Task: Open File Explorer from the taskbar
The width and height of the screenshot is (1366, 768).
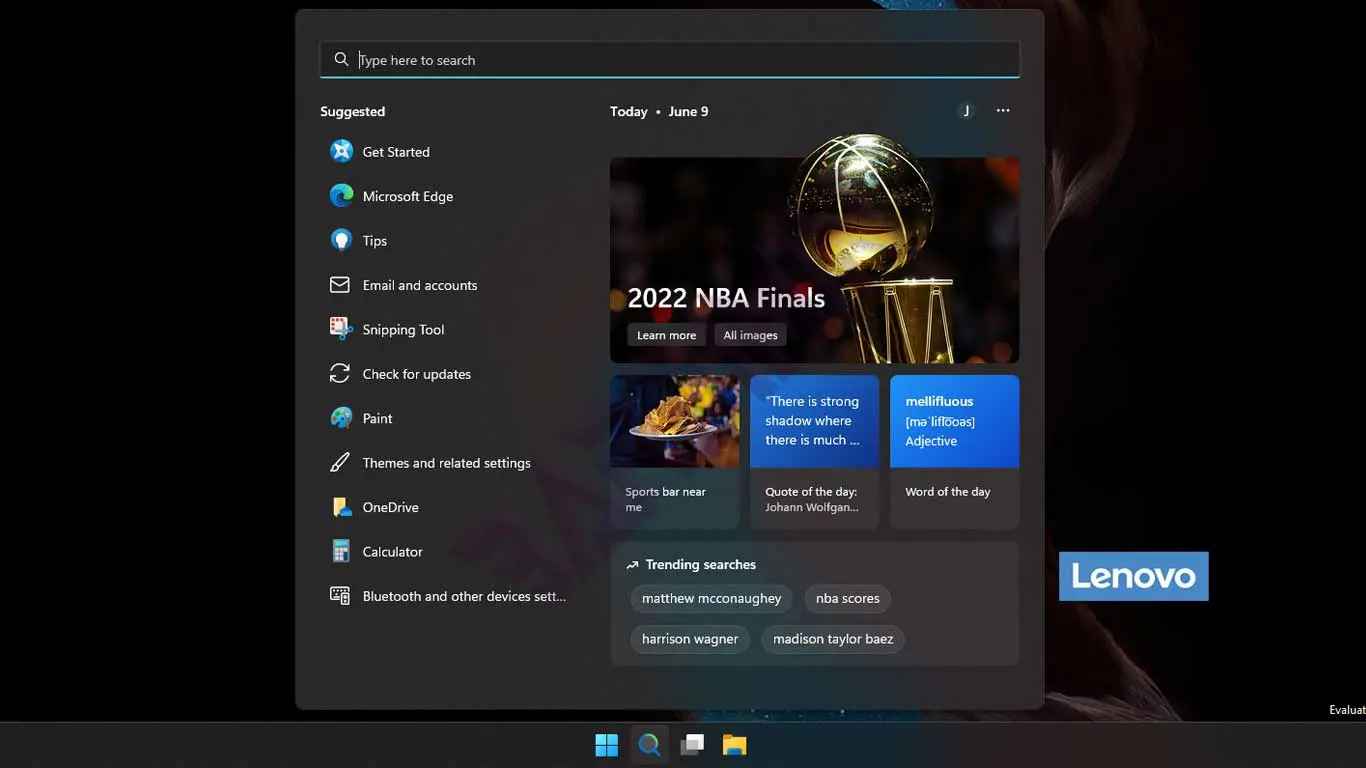Action: click(735, 745)
